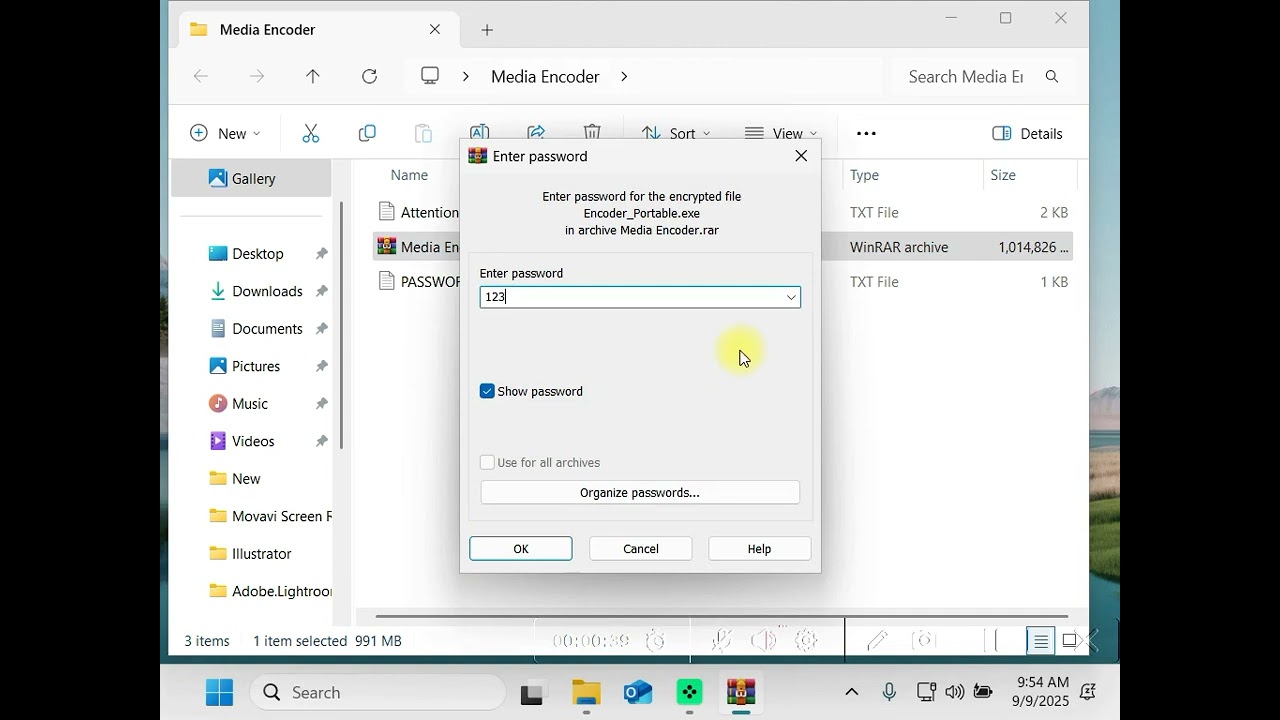Open Pictures in the sidebar
Screen dimensions: 1280x720
pos(256,366)
